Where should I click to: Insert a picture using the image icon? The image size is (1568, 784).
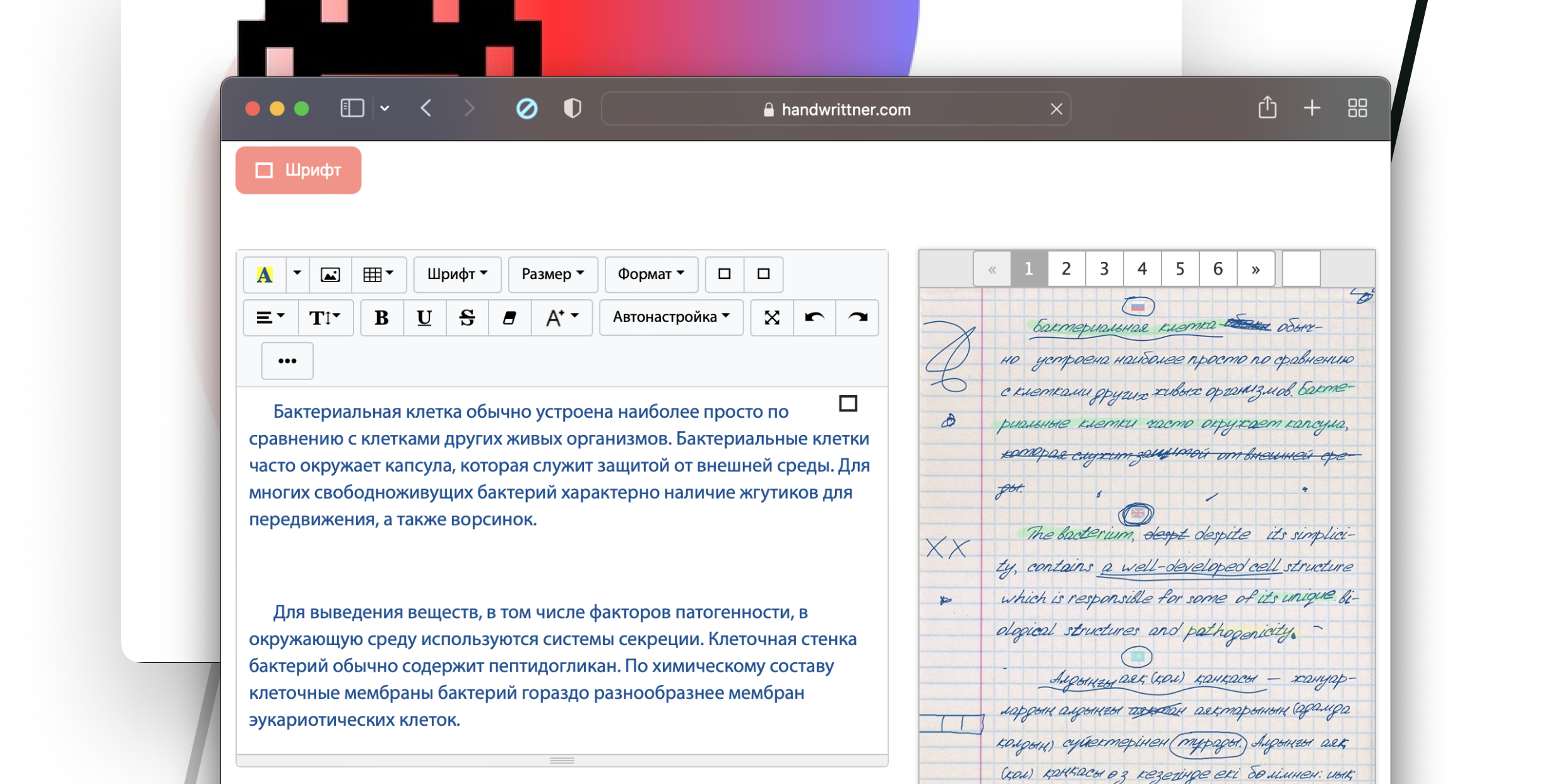pyautogui.click(x=330, y=274)
